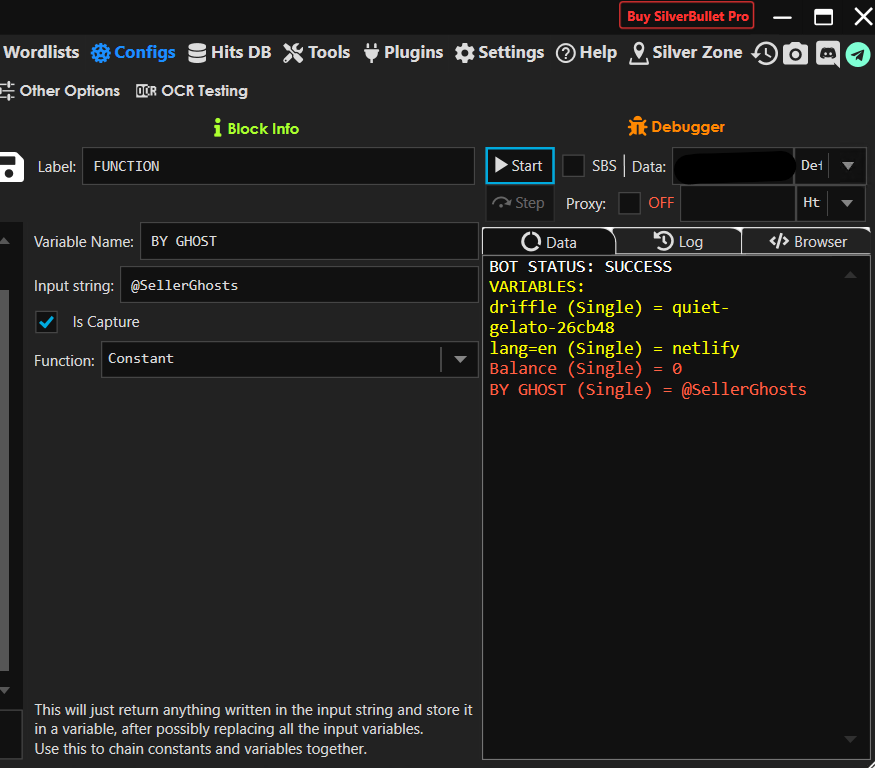
Task: Click the debugger output scrollbar down arrow
Action: coord(850,739)
